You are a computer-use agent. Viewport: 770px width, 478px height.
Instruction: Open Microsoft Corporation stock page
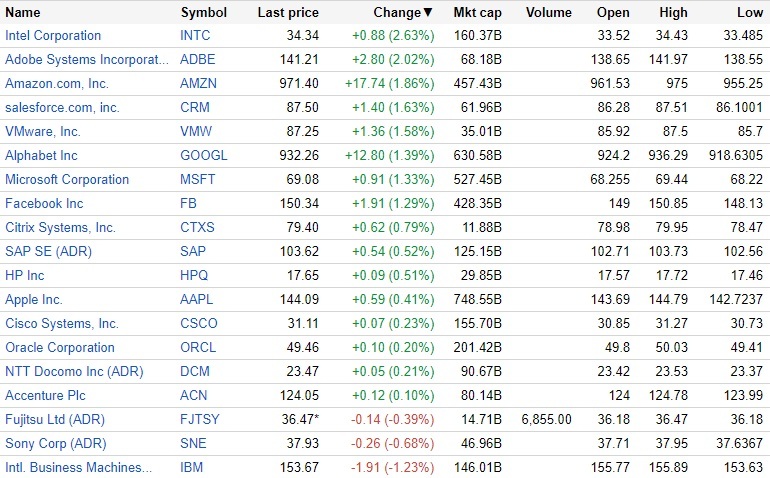click(67, 180)
